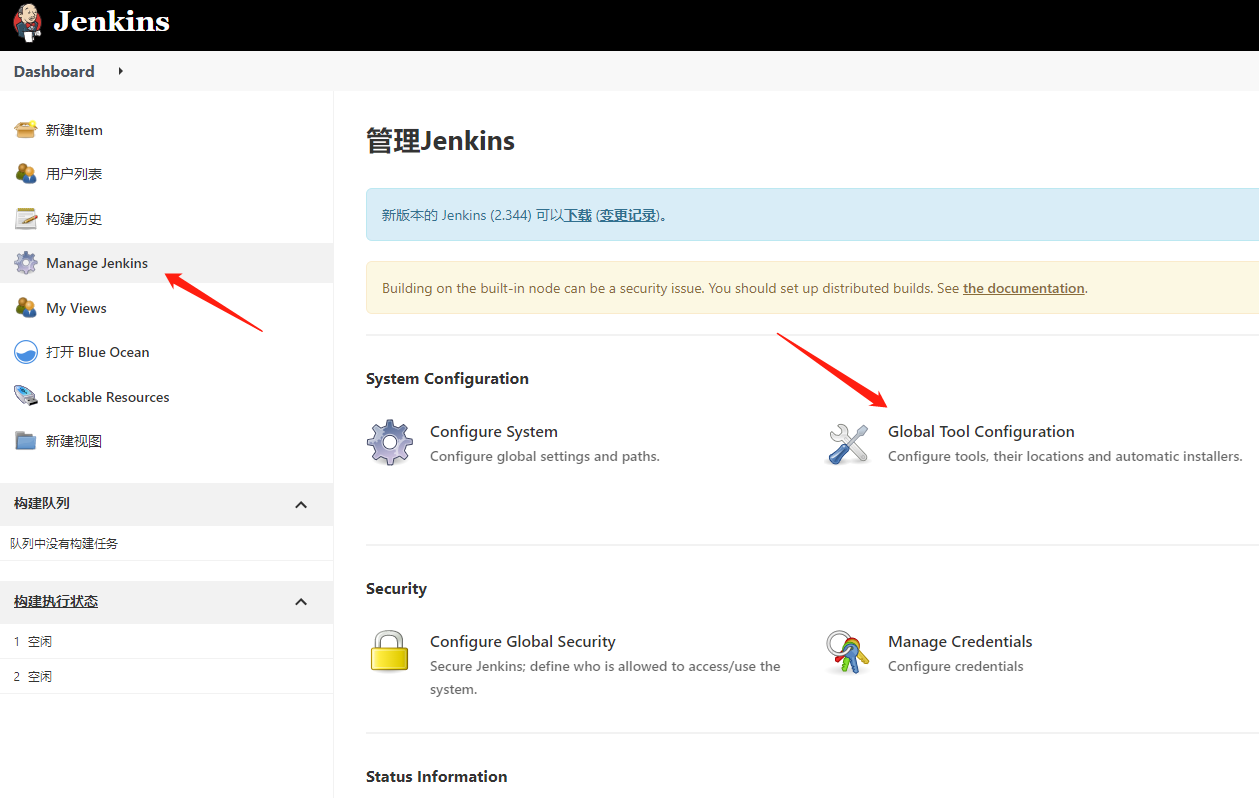Click the My Views icon
The width and height of the screenshot is (1259, 798).
(26, 307)
